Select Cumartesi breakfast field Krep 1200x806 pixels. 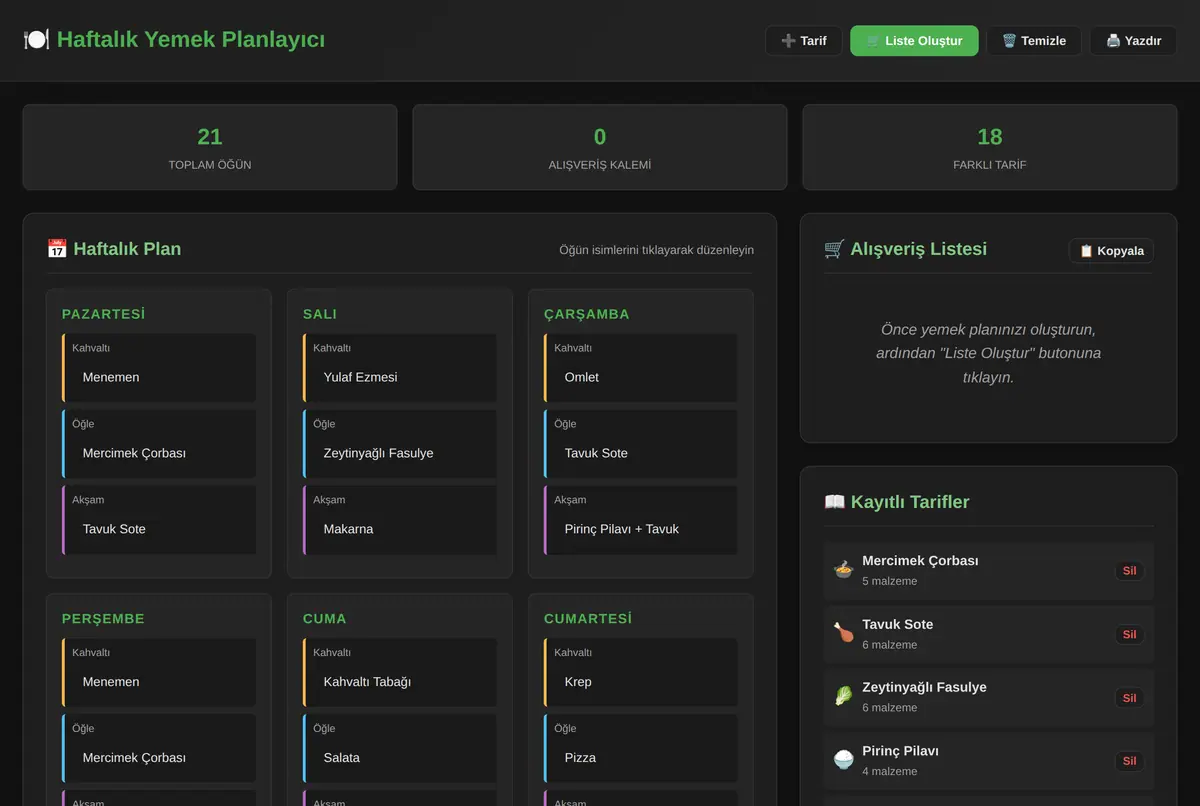click(x=641, y=682)
